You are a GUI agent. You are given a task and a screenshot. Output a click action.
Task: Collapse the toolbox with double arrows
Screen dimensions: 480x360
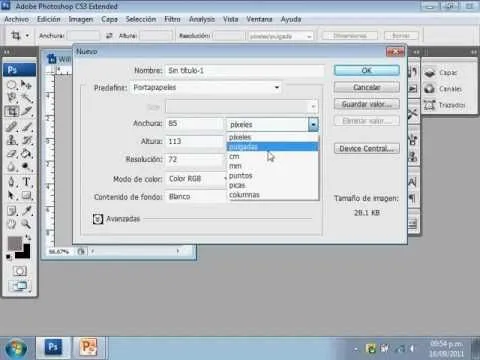click(x=7, y=52)
